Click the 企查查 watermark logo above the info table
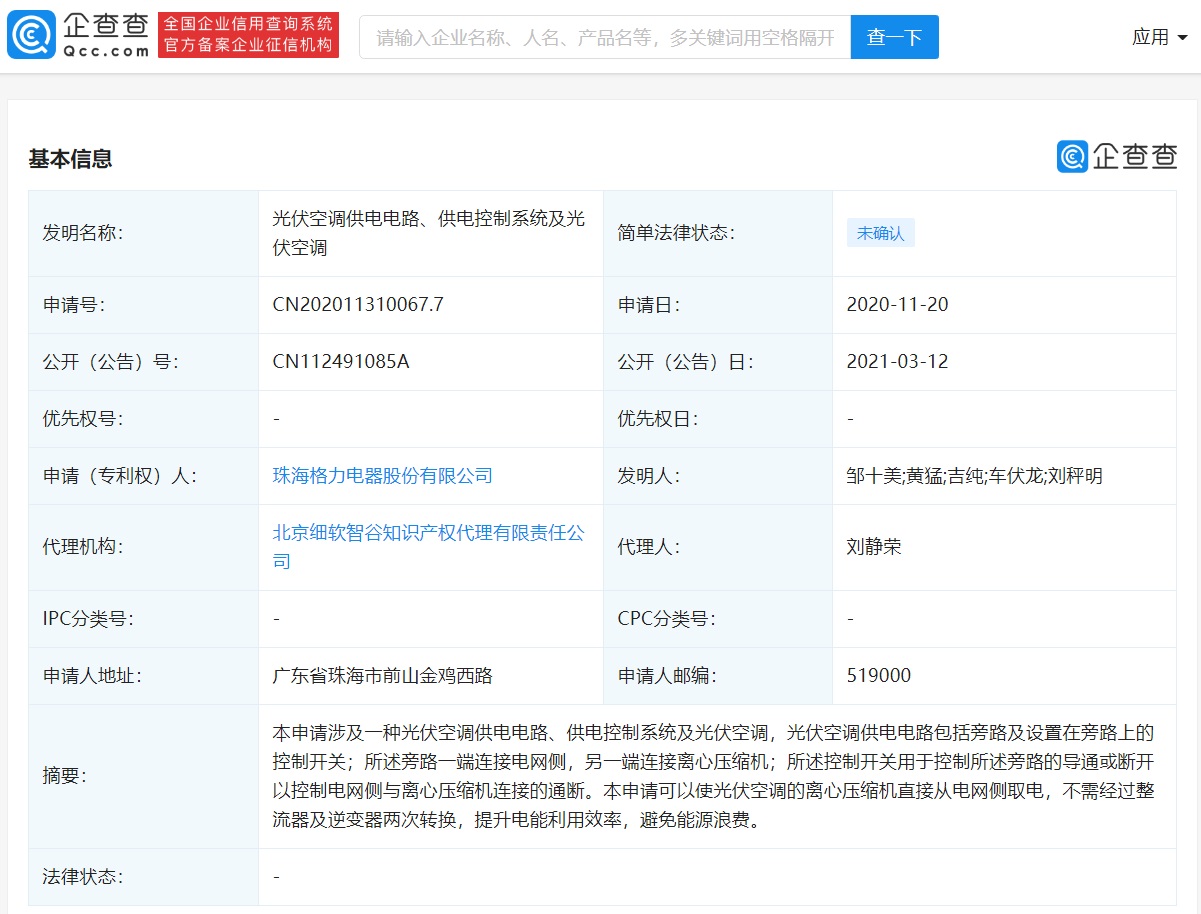This screenshot has width=1201, height=914. [x=1115, y=157]
